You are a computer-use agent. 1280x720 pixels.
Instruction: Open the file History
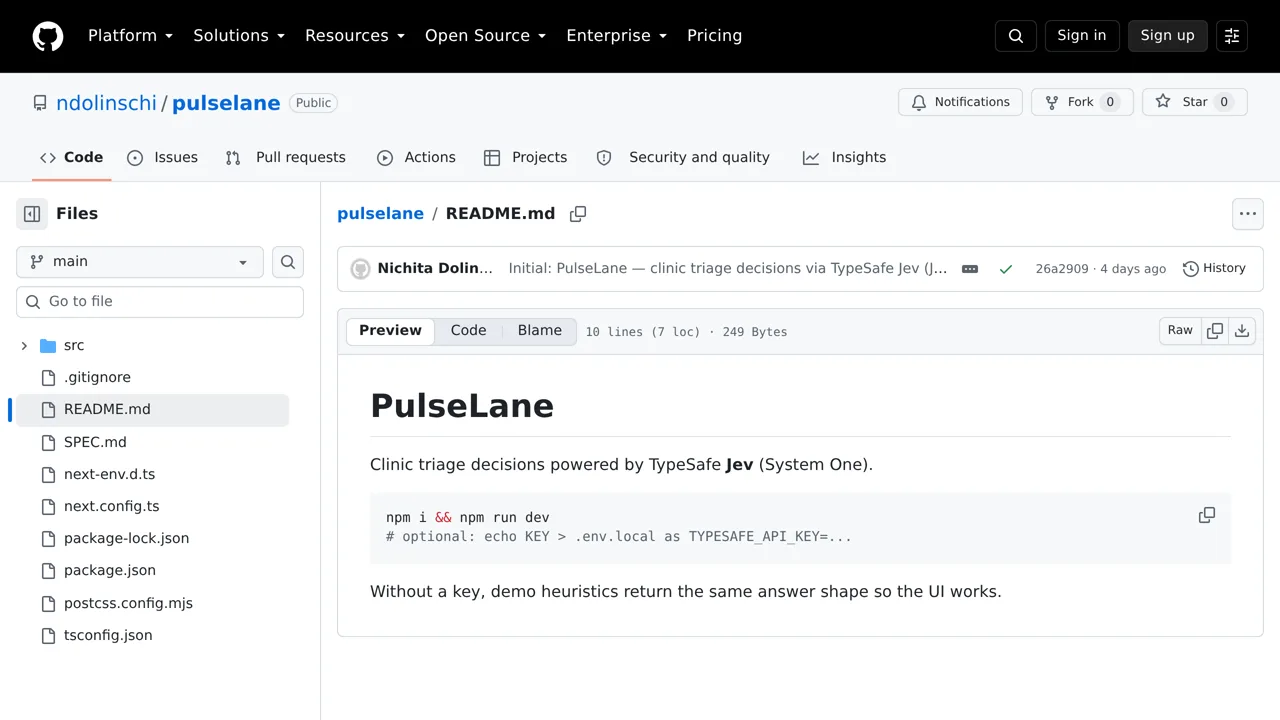[x=1214, y=269]
